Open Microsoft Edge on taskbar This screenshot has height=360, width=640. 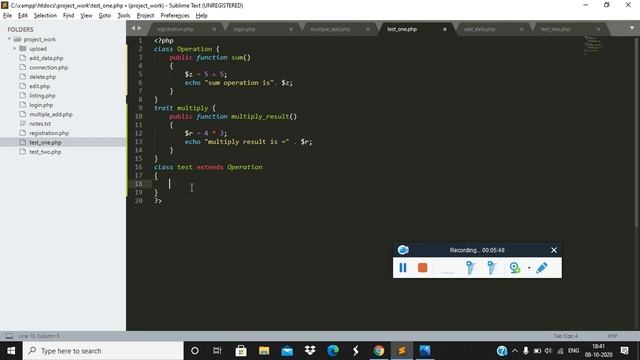click(333, 351)
